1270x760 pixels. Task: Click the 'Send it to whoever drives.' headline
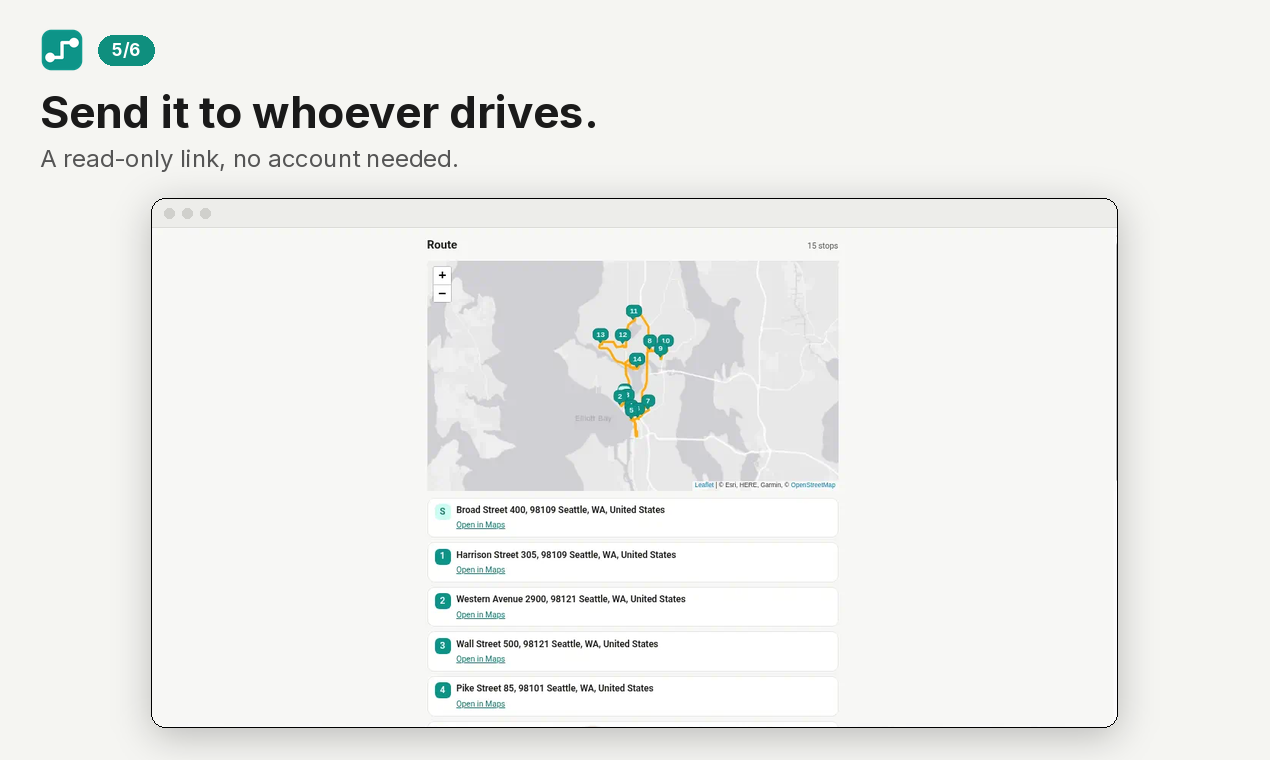tap(319, 113)
